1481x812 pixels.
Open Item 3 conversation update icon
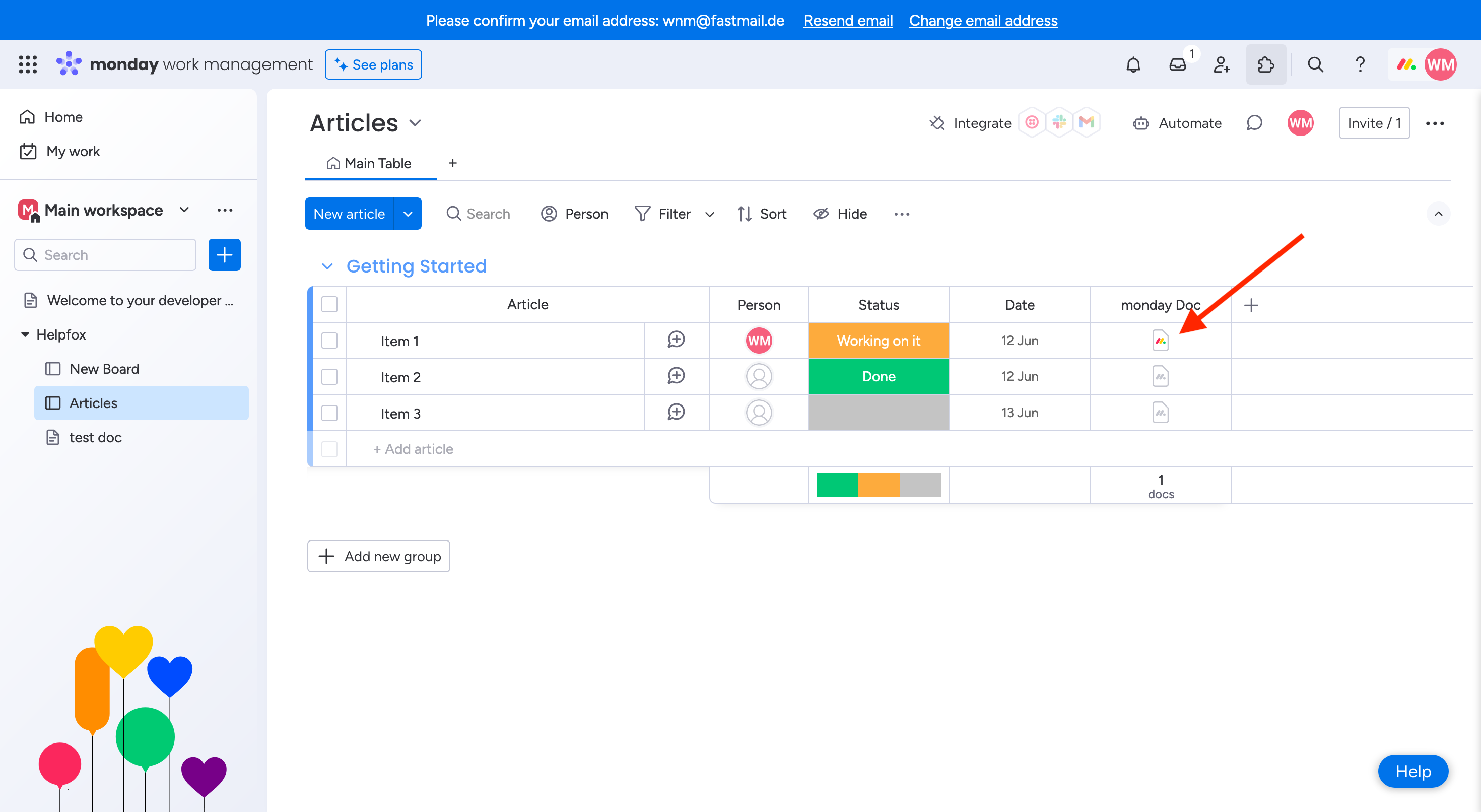point(676,413)
